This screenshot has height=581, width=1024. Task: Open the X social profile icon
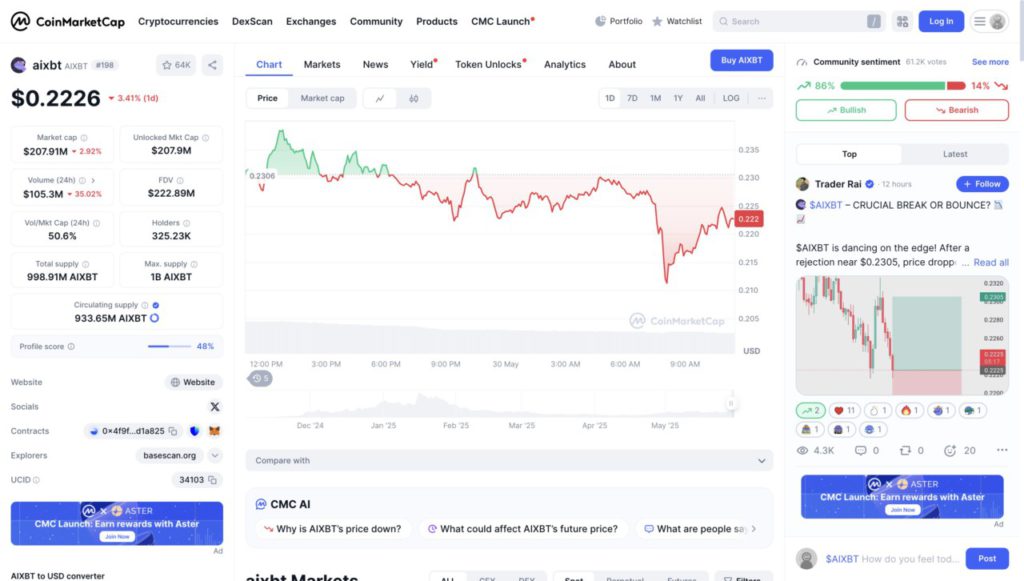[214, 407]
